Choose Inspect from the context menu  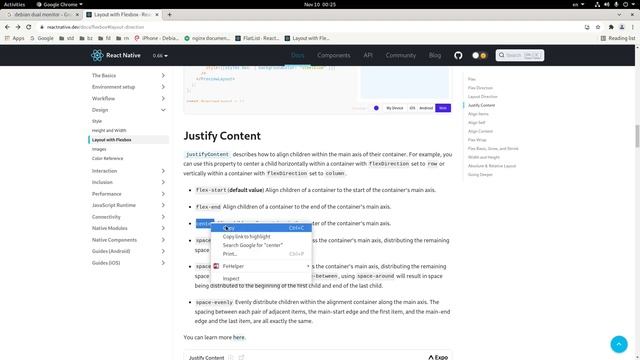[261, 278]
